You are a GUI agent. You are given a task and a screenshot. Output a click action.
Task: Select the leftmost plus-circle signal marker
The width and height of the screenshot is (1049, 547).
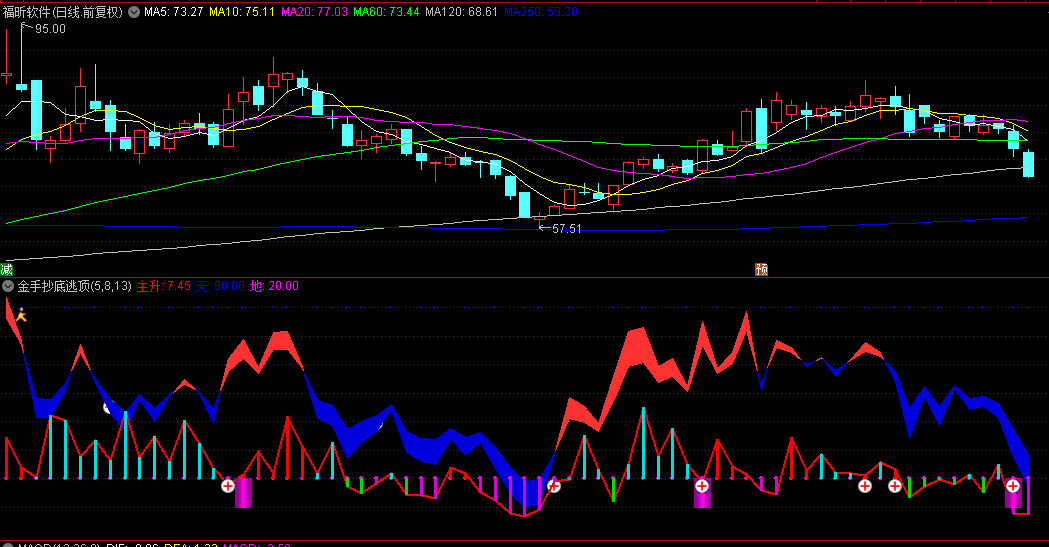point(228,485)
